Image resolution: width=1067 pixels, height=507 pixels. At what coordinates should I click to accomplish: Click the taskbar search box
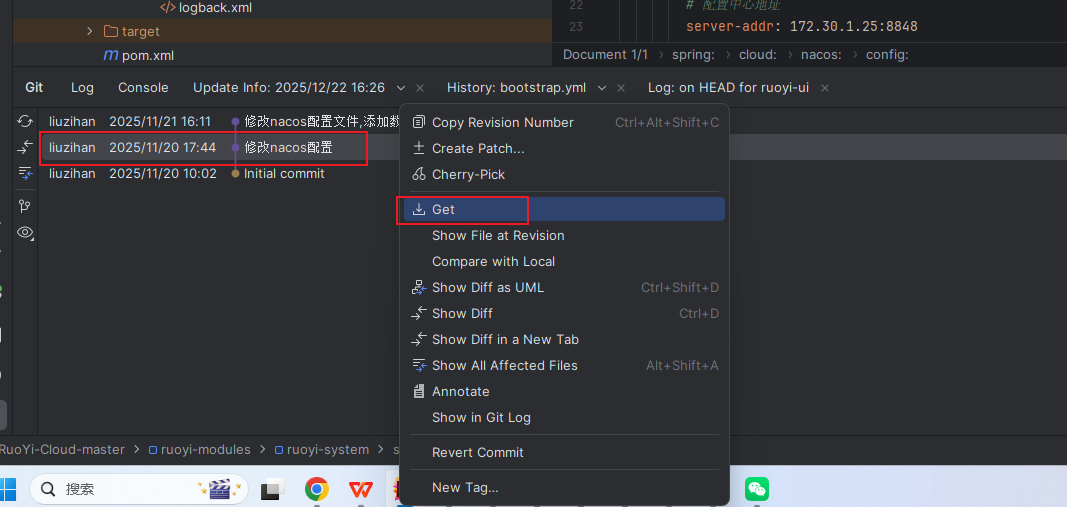pos(139,489)
